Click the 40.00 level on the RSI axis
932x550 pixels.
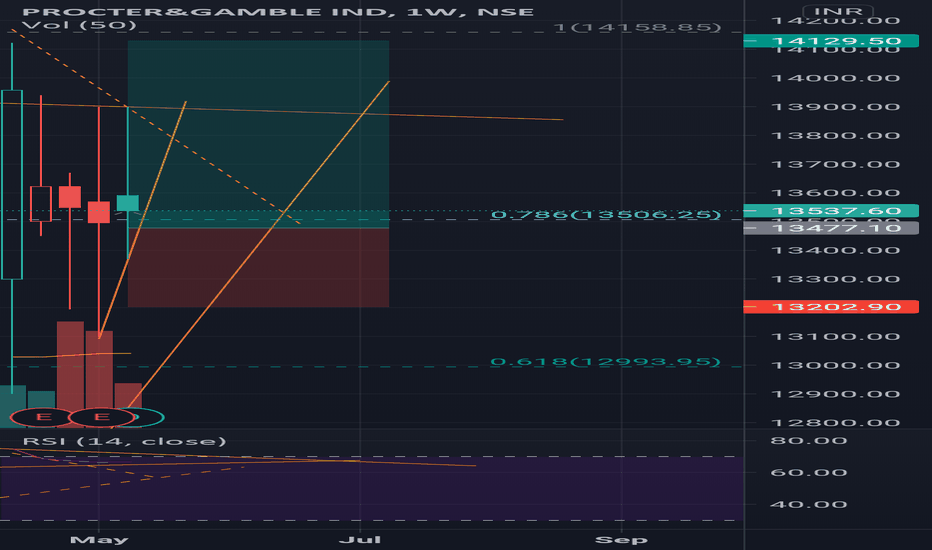click(808, 505)
